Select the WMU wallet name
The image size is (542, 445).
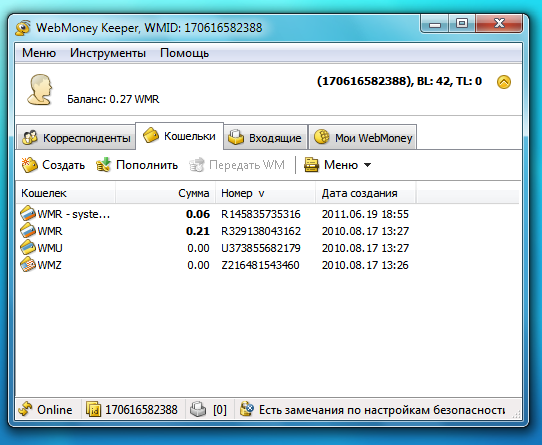coord(50,248)
